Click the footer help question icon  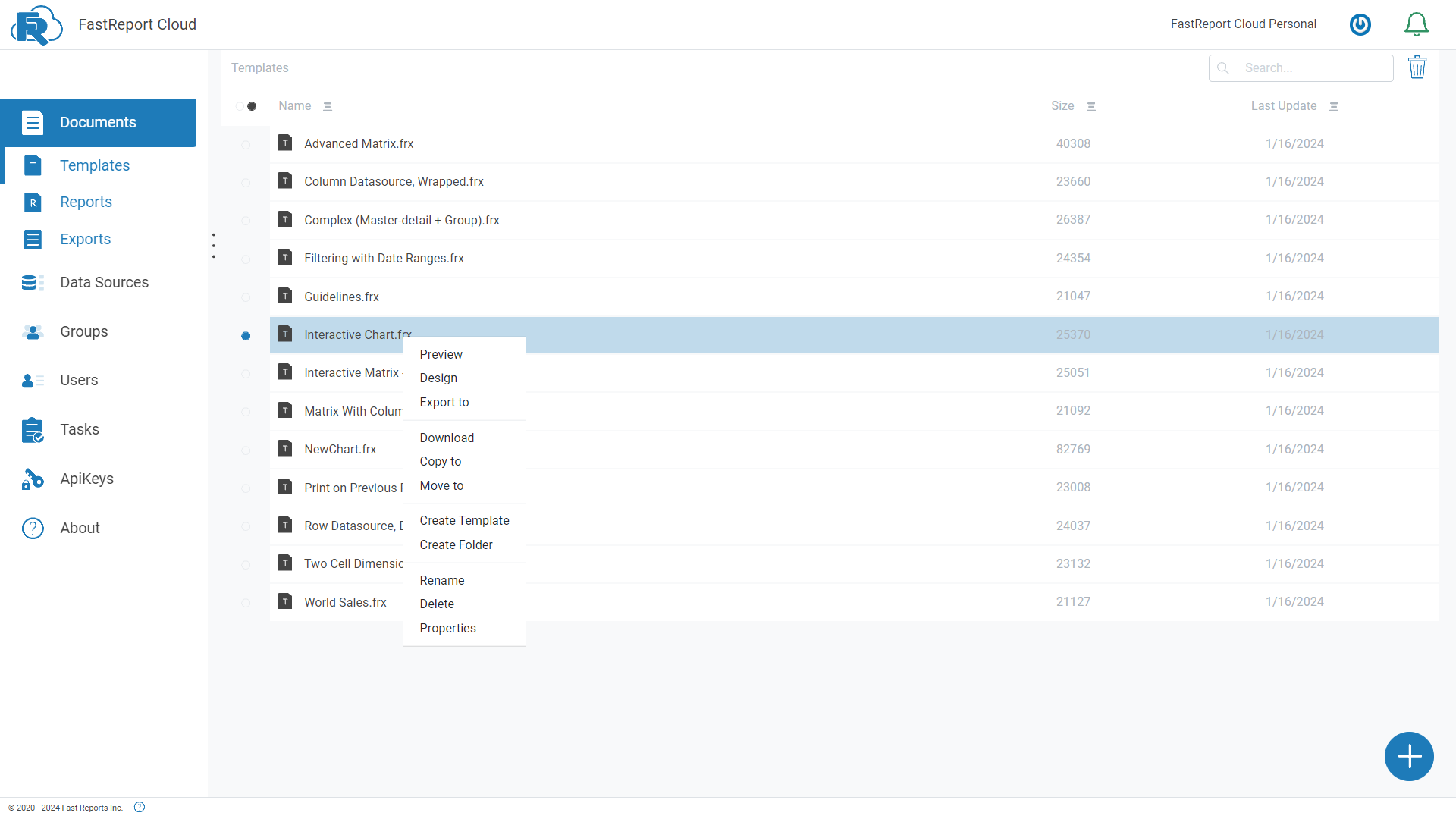click(140, 807)
